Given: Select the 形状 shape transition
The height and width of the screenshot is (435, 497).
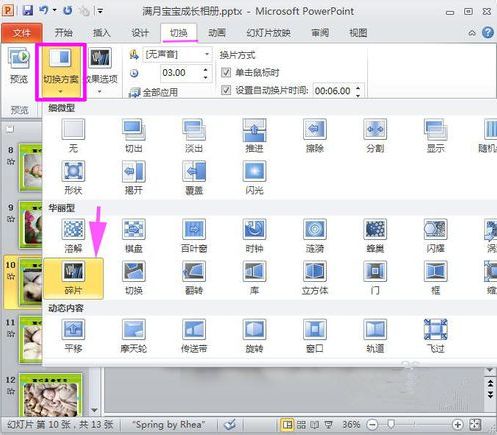Looking at the screenshot, I should (73, 178).
